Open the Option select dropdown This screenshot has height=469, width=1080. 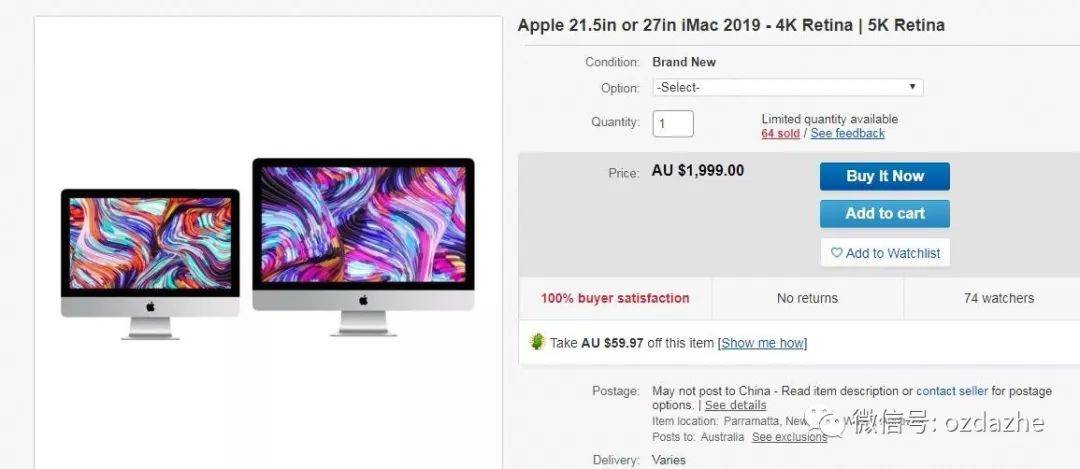point(787,87)
